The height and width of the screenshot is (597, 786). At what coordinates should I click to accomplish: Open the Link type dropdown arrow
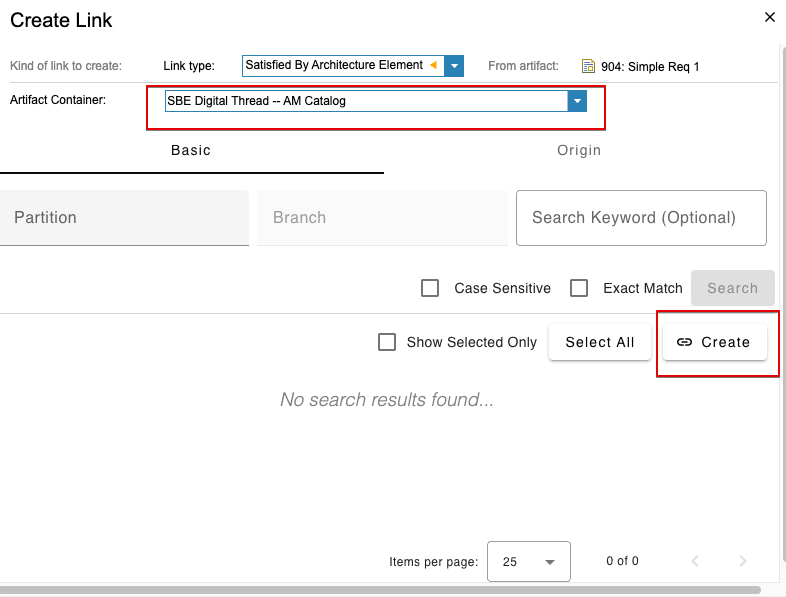click(x=454, y=66)
